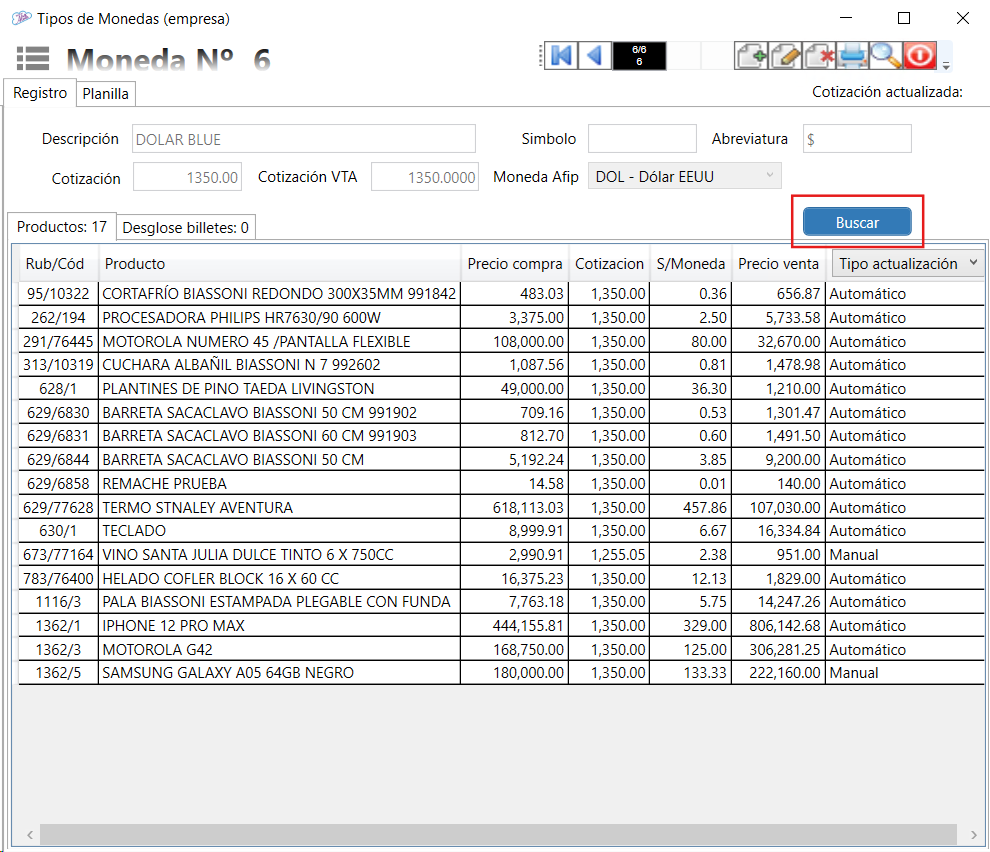
Task: Switch to the Planilla tab
Action: point(105,94)
